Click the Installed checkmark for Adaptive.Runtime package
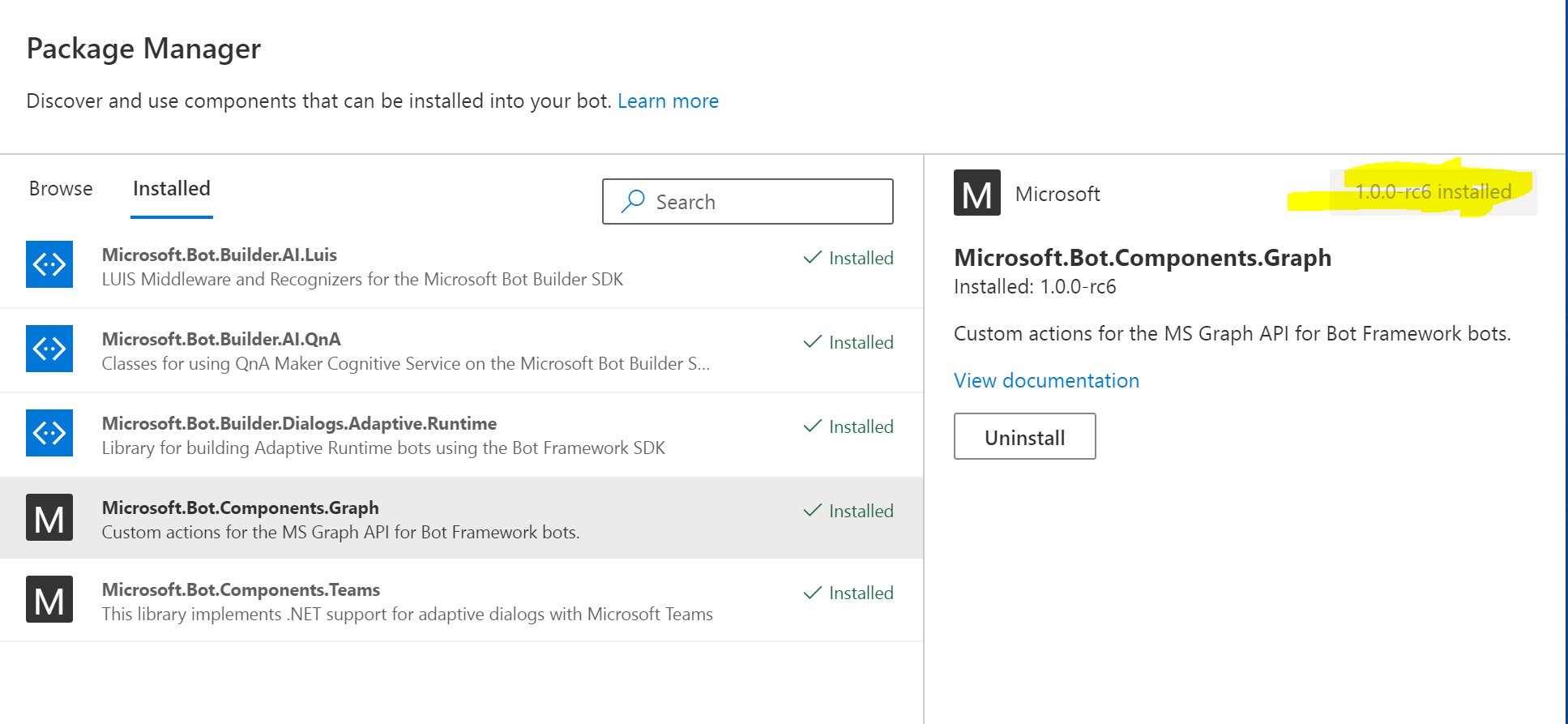This screenshot has height=724, width=1568. 812,426
